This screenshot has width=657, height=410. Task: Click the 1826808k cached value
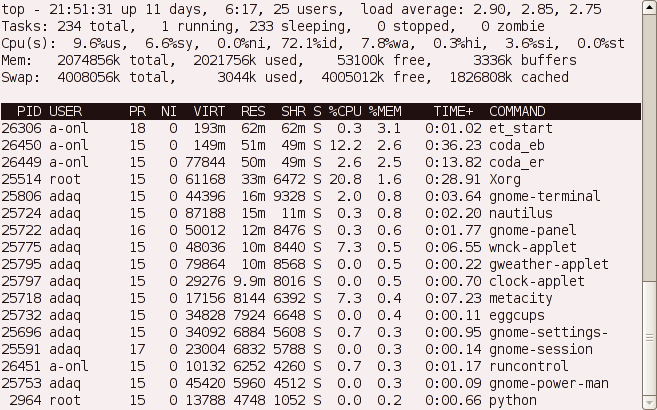pos(481,77)
